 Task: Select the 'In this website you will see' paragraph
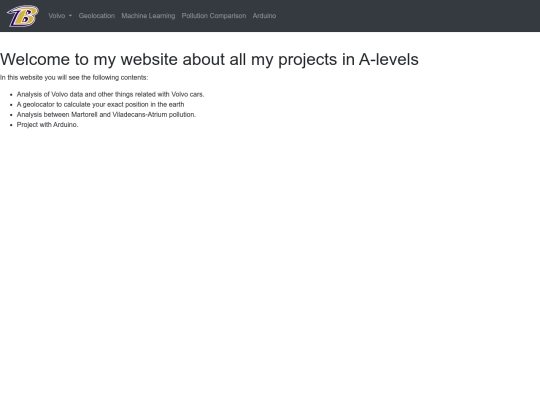click(x=74, y=77)
